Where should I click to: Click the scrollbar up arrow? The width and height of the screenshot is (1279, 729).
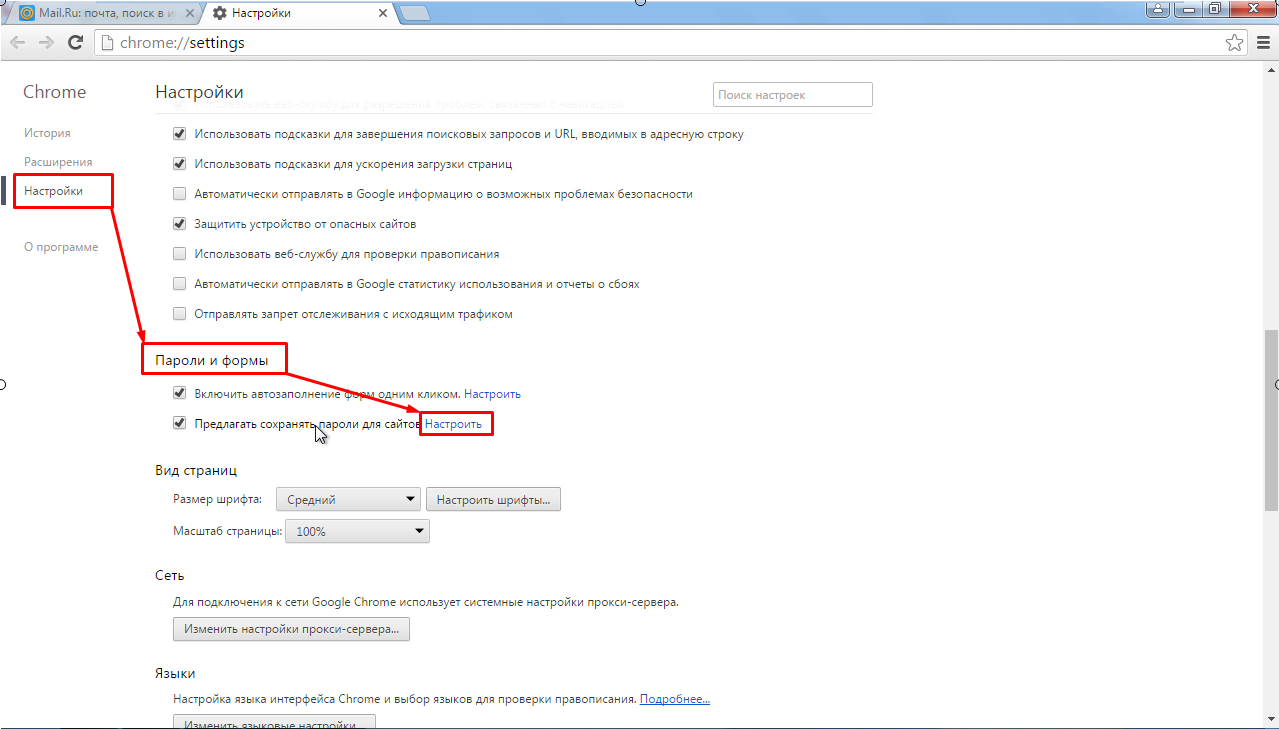click(x=1271, y=69)
